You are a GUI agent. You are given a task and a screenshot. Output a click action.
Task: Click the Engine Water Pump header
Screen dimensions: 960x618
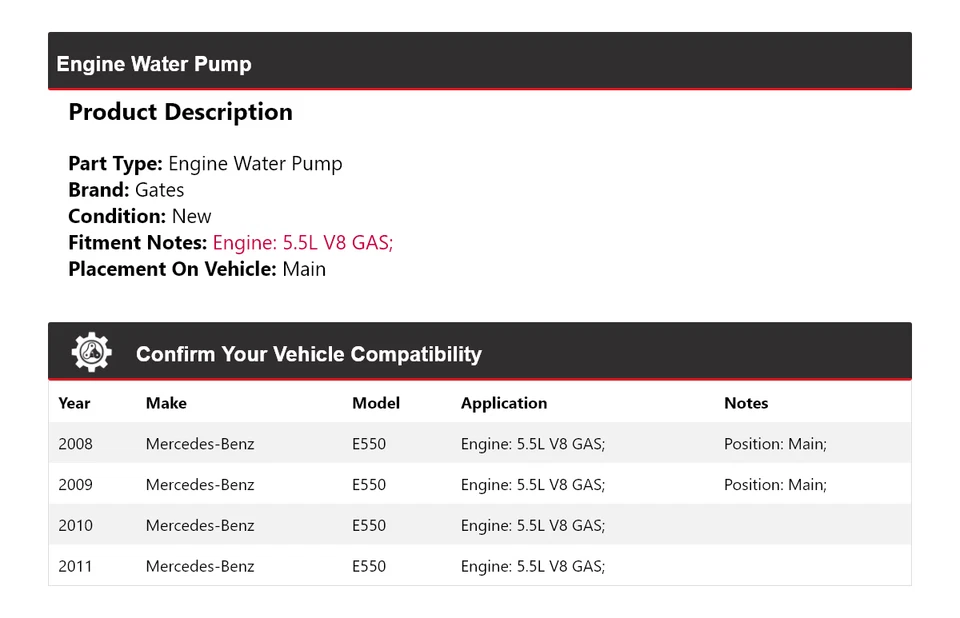click(154, 64)
